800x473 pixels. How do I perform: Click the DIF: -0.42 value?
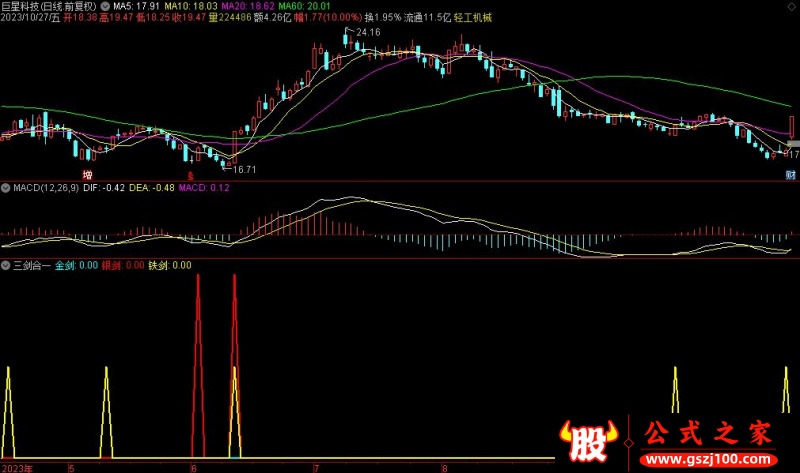point(104,188)
